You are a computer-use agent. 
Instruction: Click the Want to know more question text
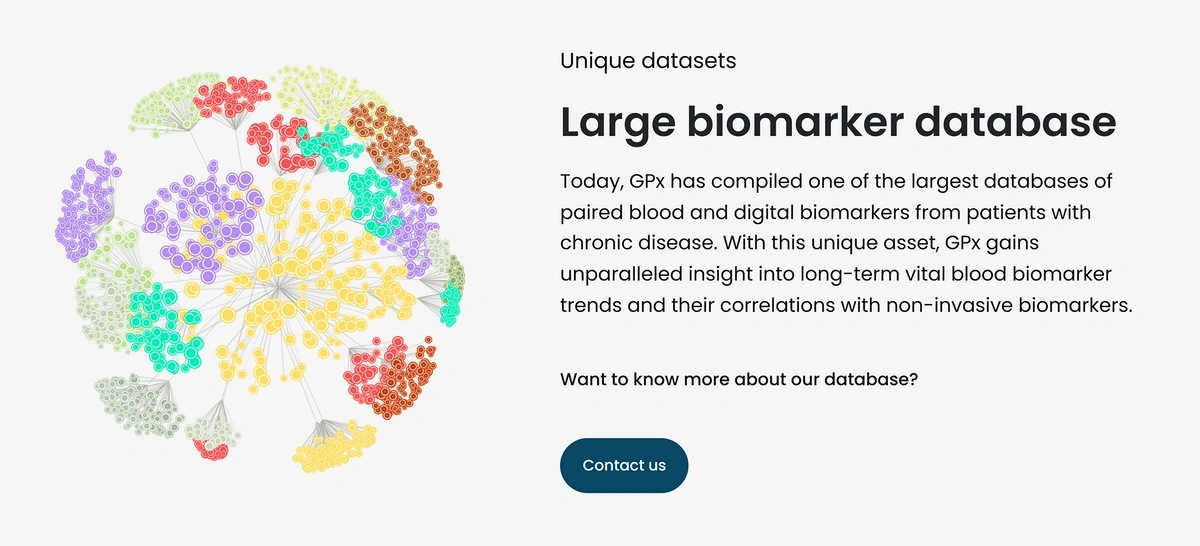[x=739, y=380]
